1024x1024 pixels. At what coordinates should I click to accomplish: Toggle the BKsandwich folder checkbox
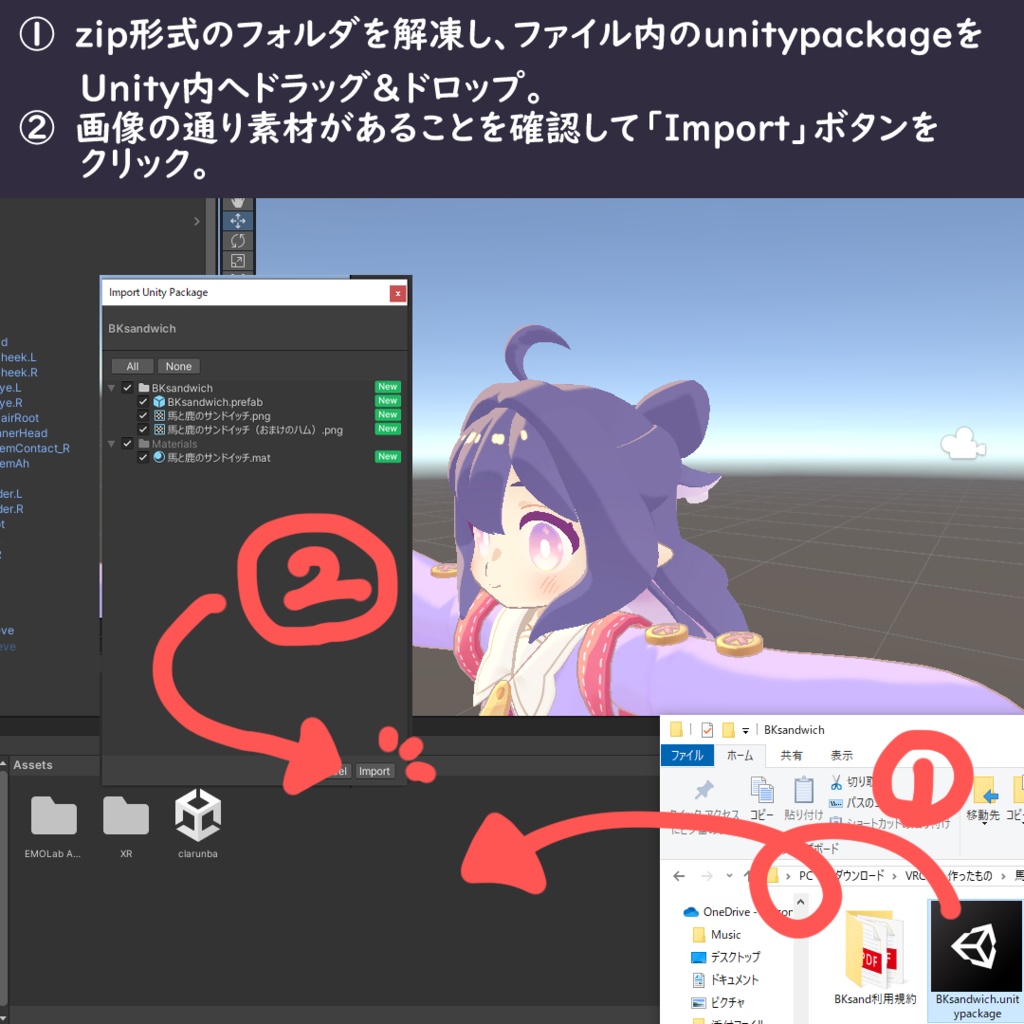(x=127, y=387)
